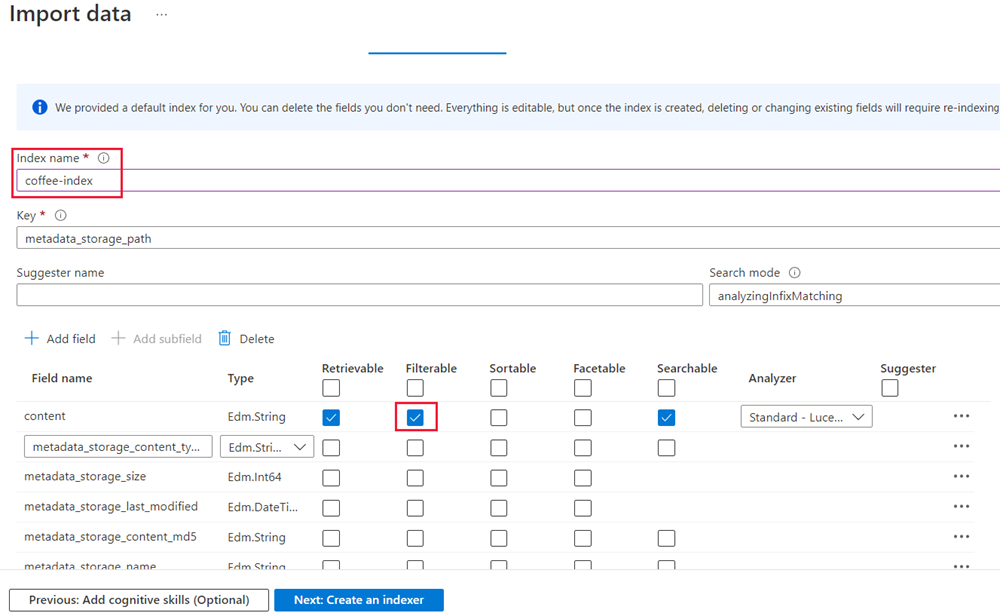Click the info icon beside Search mode
This screenshot has height=616, width=1000.
(794, 272)
